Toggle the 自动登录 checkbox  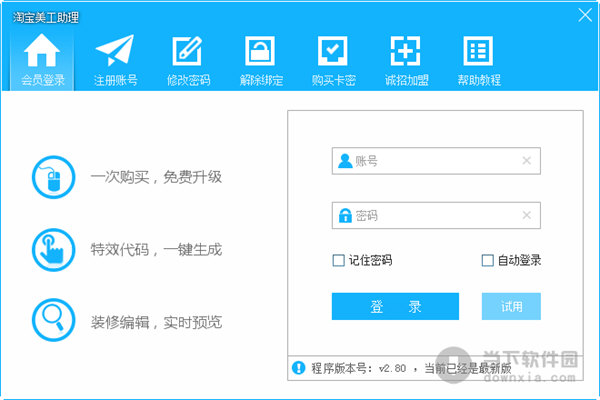488,261
